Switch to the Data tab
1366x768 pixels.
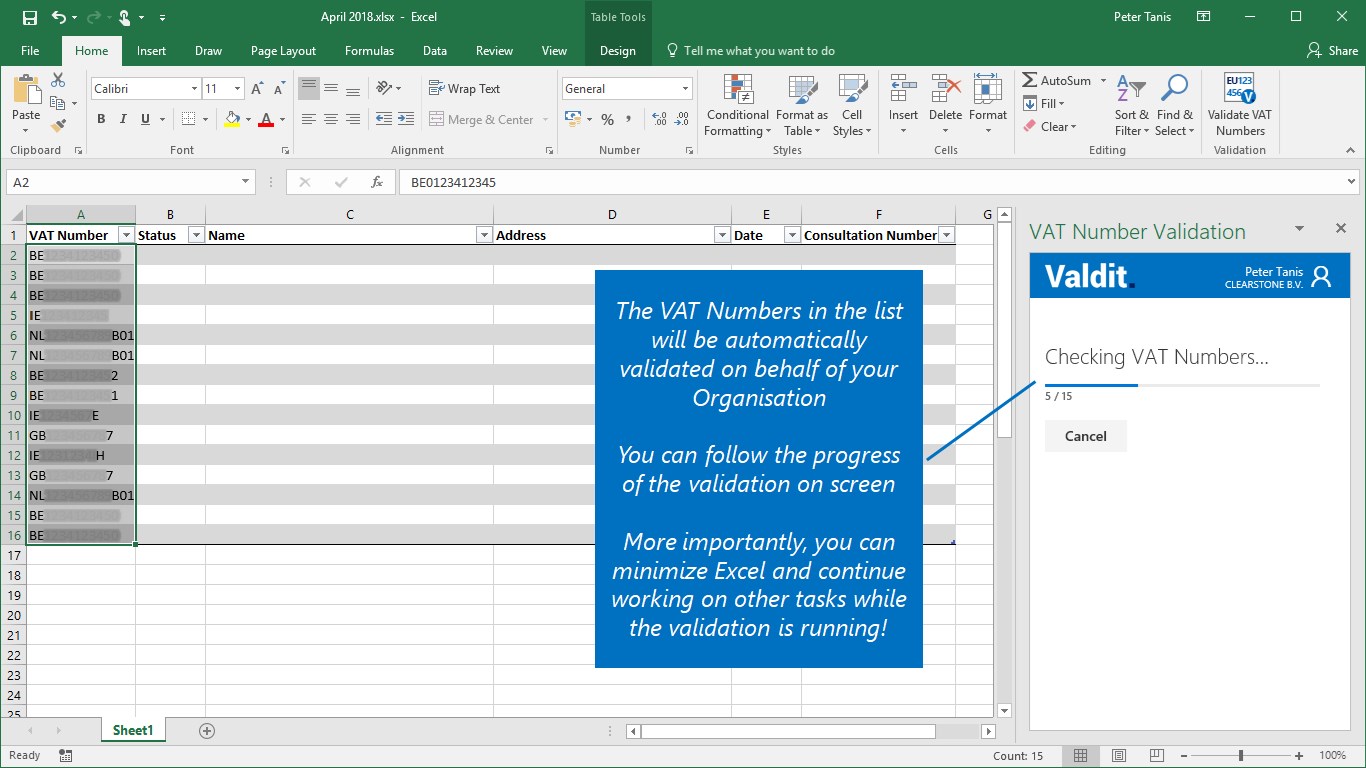(434, 51)
